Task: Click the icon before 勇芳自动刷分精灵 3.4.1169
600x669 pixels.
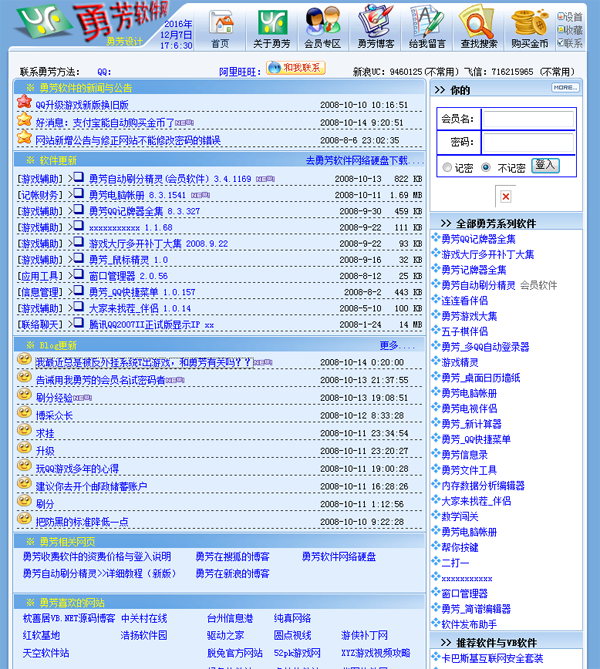Action: click(78, 177)
